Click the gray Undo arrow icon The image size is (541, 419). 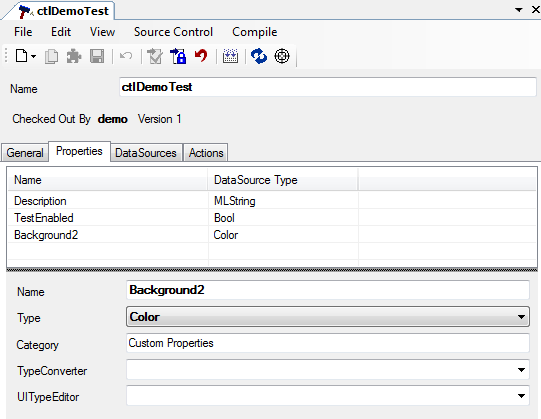coord(126,56)
